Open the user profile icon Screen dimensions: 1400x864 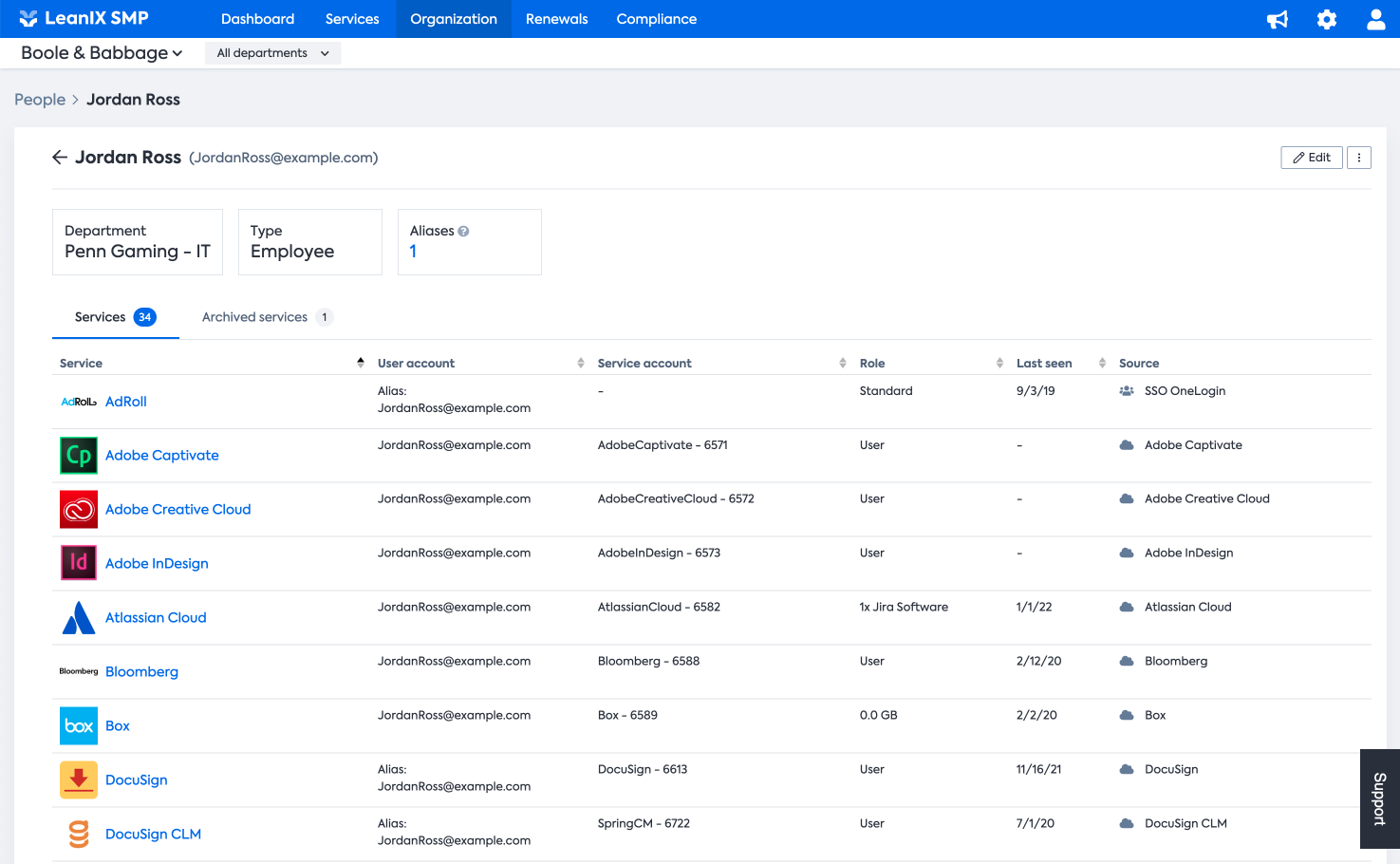pos(1375,19)
